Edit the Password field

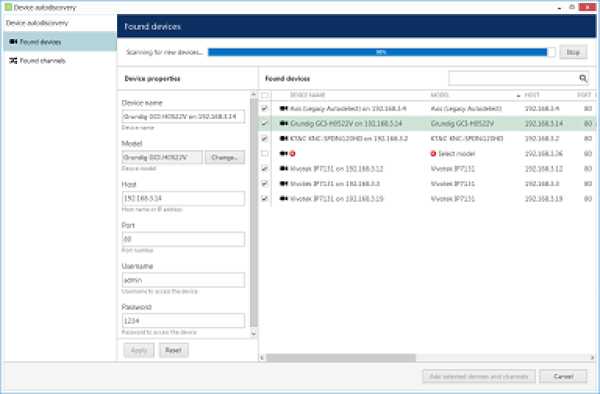[183, 321]
